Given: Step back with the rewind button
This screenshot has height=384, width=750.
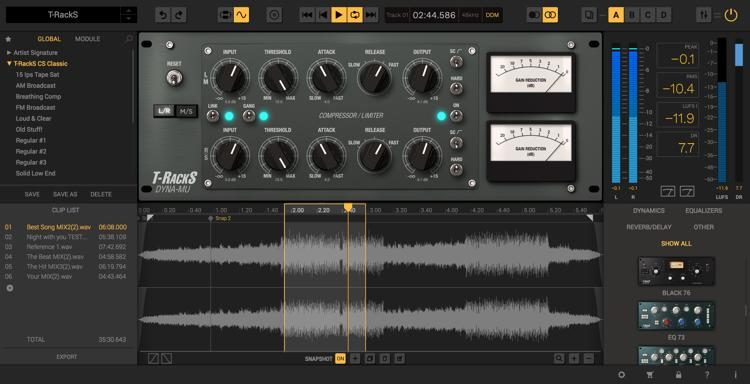Looking at the screenshot, I should (323, 15).
